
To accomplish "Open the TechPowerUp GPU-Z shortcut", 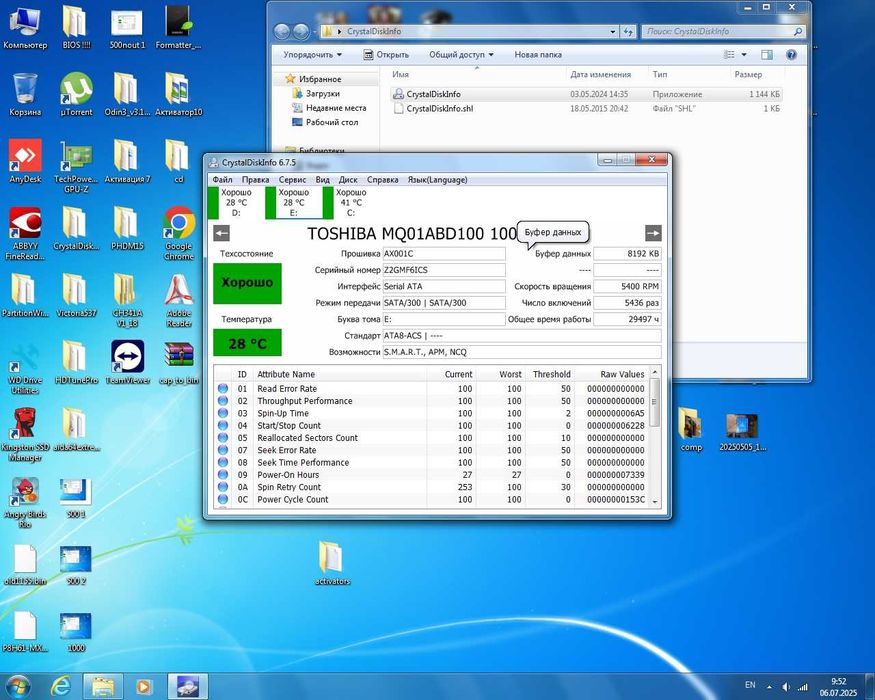I will (76, 166).
